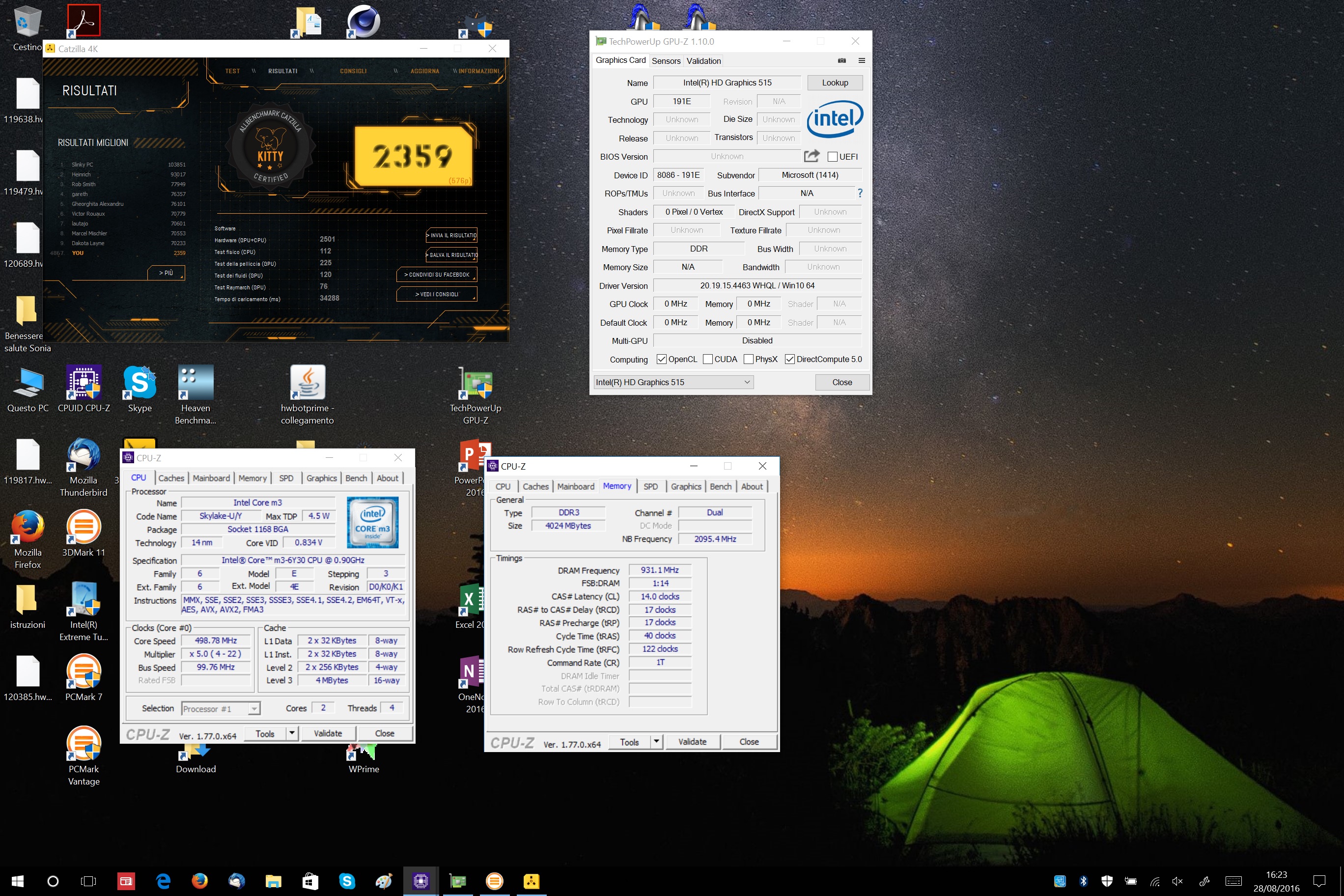The height and width of the screenshot is (896, 1344).
Task: Toggle the CUDA checkbox
Action: click(707, 359)
